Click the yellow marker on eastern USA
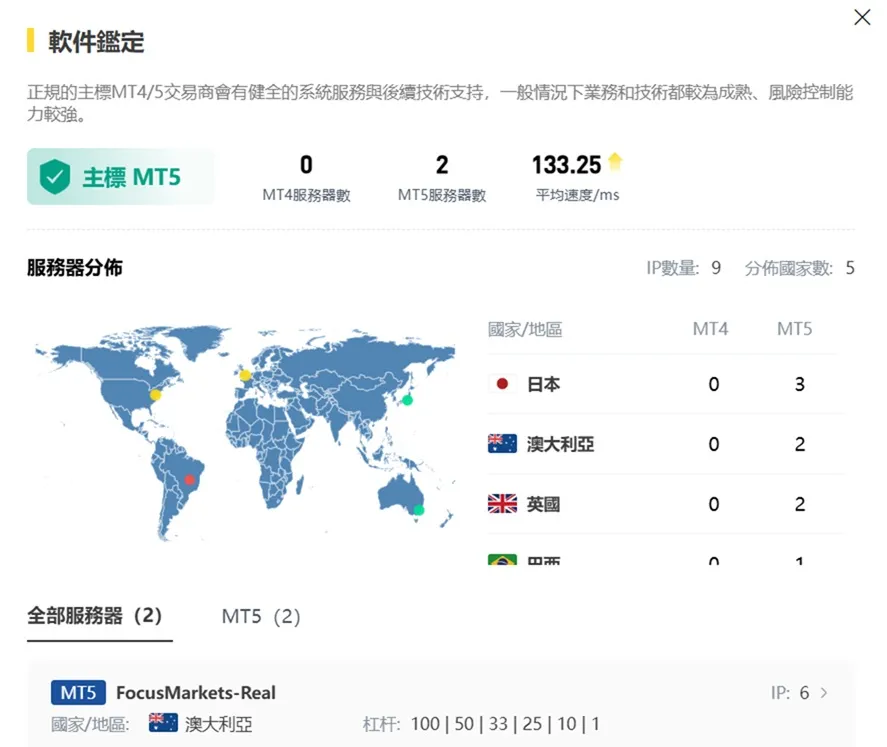887x747 pixels. [x=156, y=395]
